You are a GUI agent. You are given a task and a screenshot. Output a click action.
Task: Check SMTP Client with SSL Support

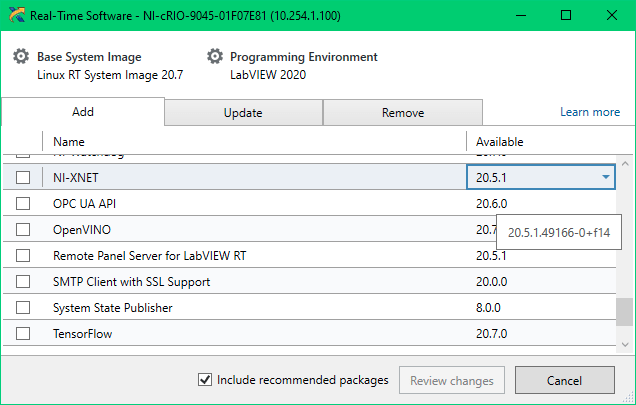(23, 282)
